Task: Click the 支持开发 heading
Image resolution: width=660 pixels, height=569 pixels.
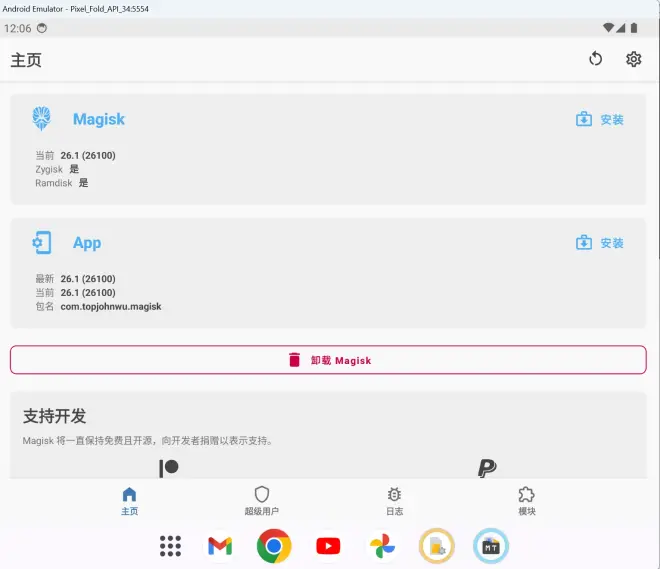Action: [x=55, y=416]
